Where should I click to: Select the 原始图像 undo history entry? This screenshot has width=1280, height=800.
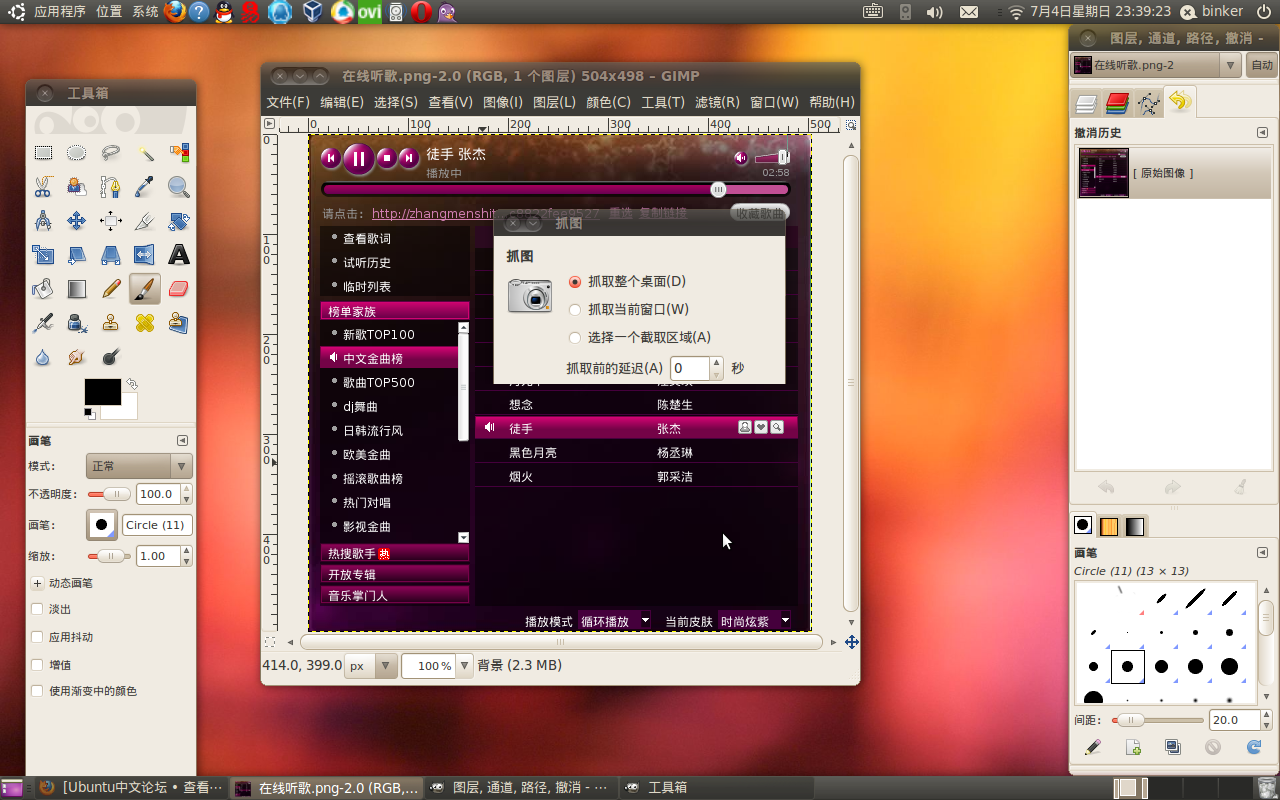[1174, 173]
